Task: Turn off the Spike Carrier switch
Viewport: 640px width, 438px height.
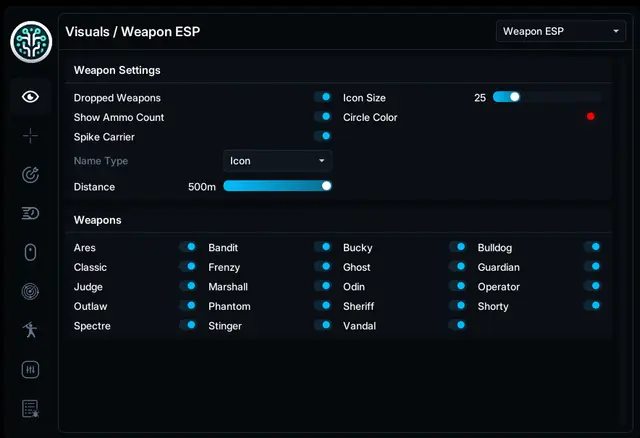Action: click(322, 136)
